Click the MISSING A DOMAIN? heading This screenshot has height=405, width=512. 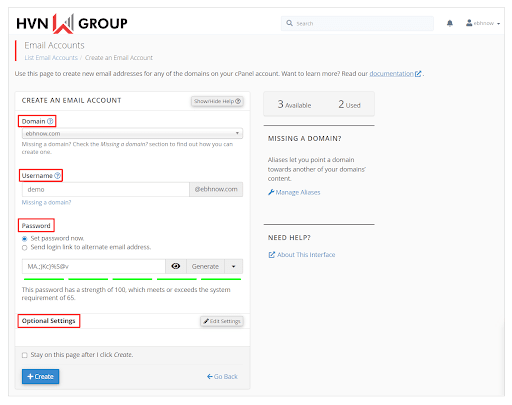304,139
